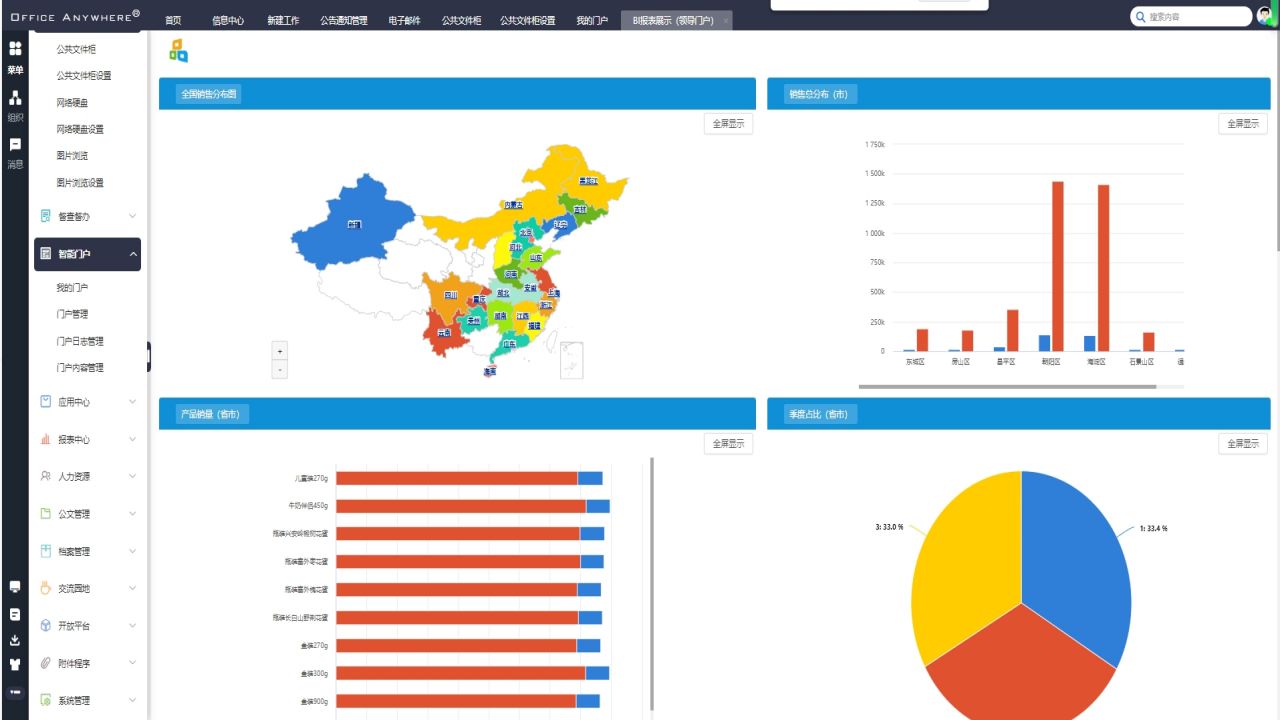
Task: Open the 菜单 panel in the left rail
Action: click(14, 56)
